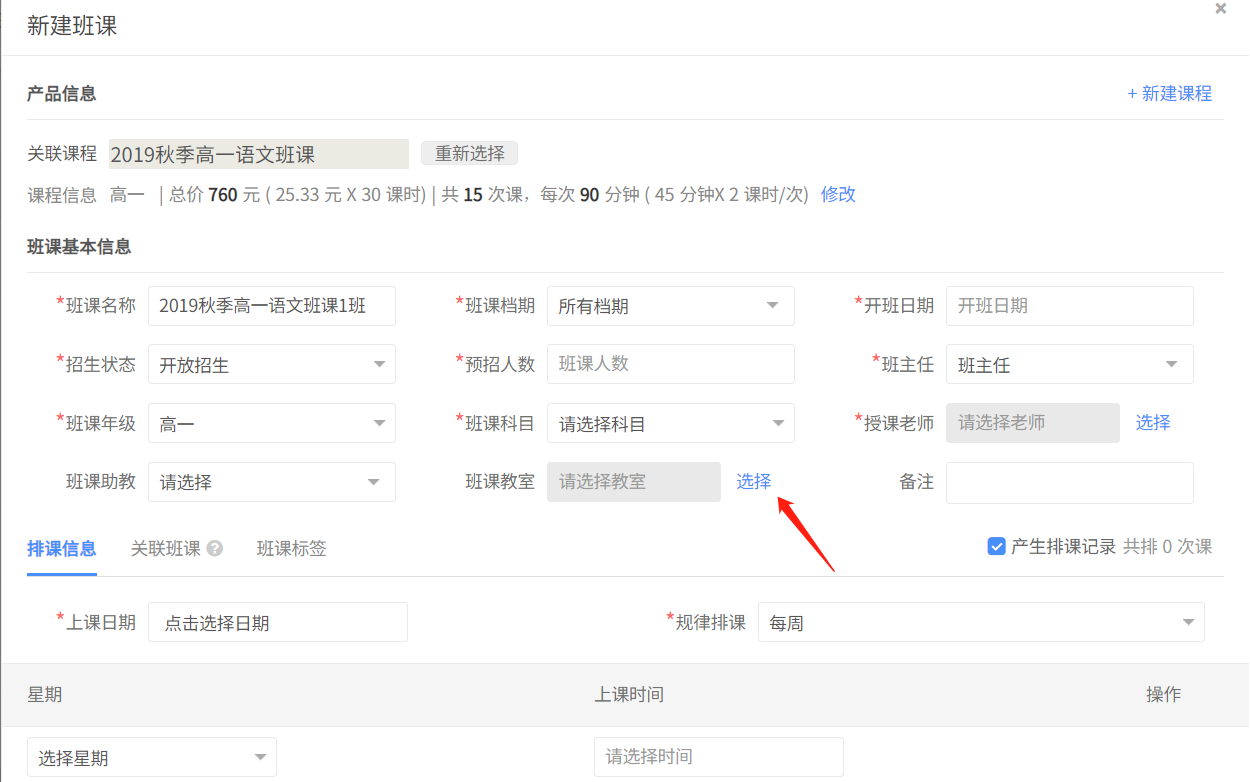Click the 请选择教室 field

(634, 482)
